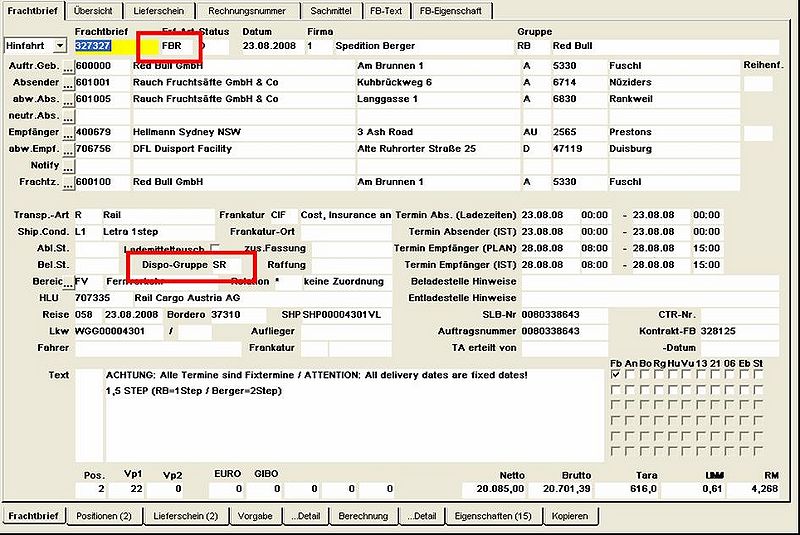
Task: Click the Netto value 20.085,00
Action: [x=494, y=489]
